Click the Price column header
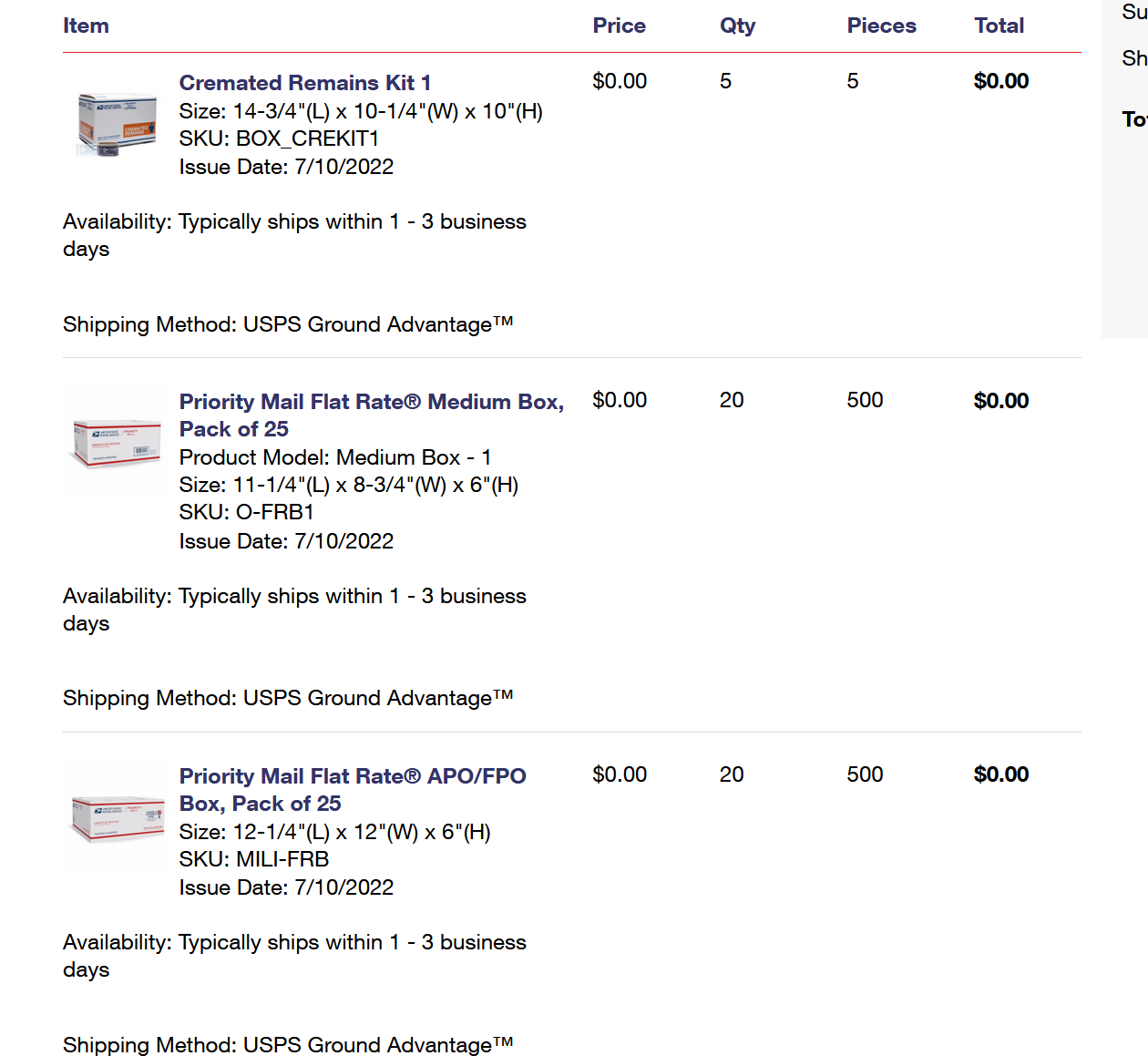 (619, 26)
